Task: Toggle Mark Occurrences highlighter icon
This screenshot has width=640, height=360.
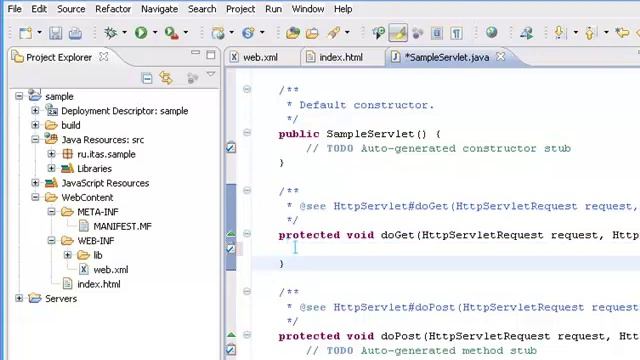Action: click(398, 33)
